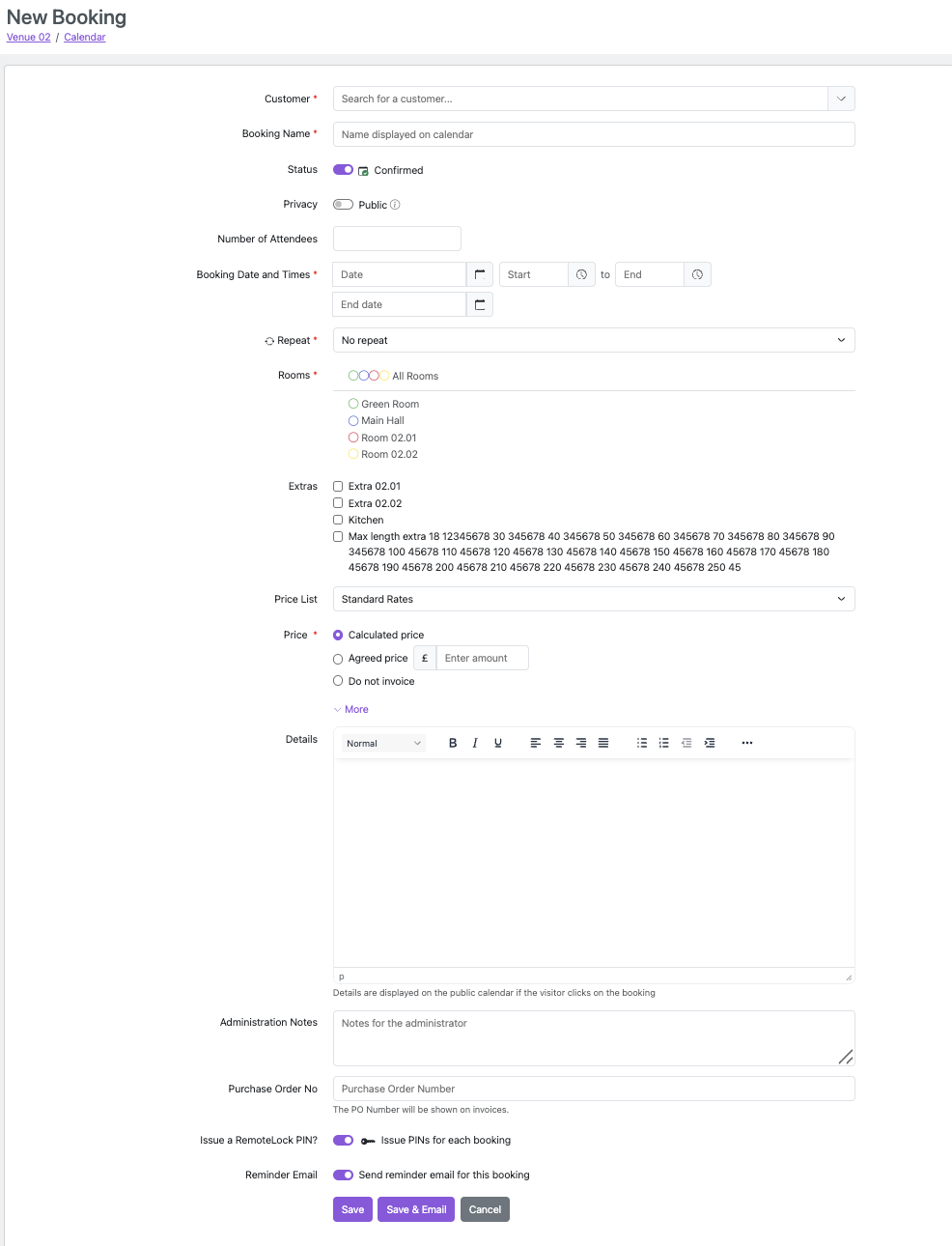Go to Calendar breadcrumb link
Image resolution: width=952 pixels, height=1246 pixels.
tap(85, 37)
